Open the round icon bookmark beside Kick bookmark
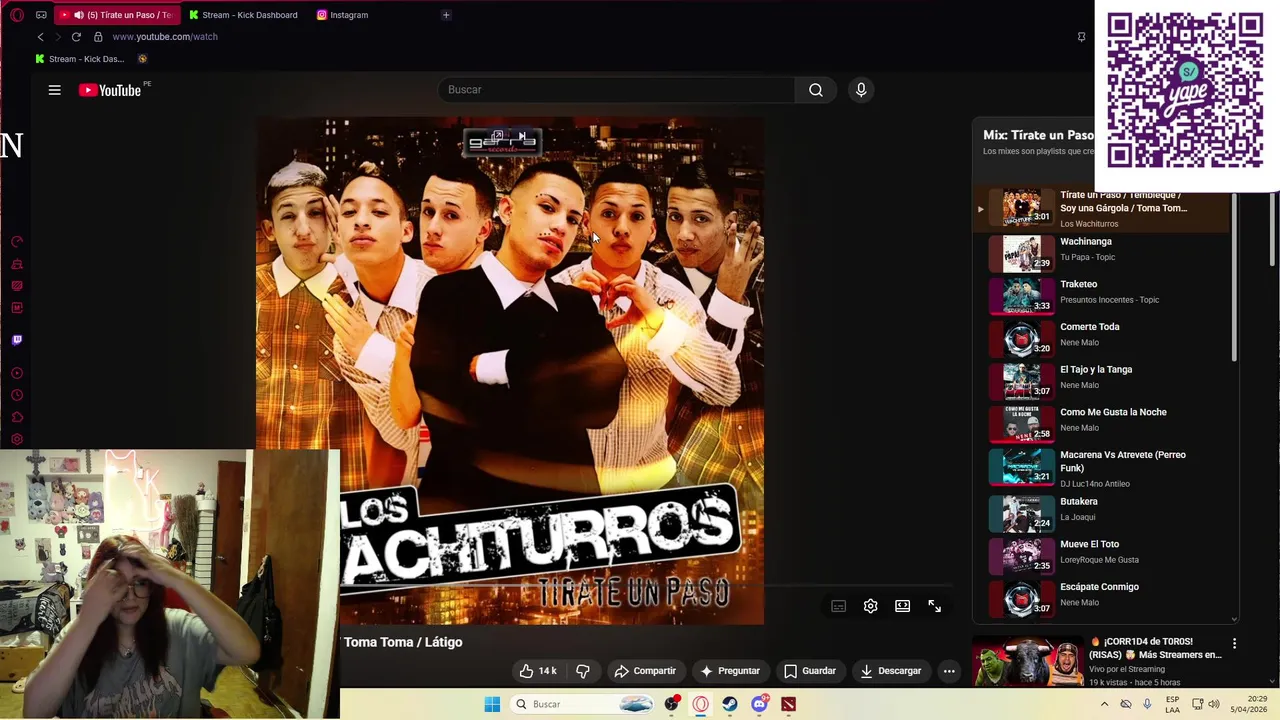Viewport: 1280px width, 720px height. tap(142, 59)
